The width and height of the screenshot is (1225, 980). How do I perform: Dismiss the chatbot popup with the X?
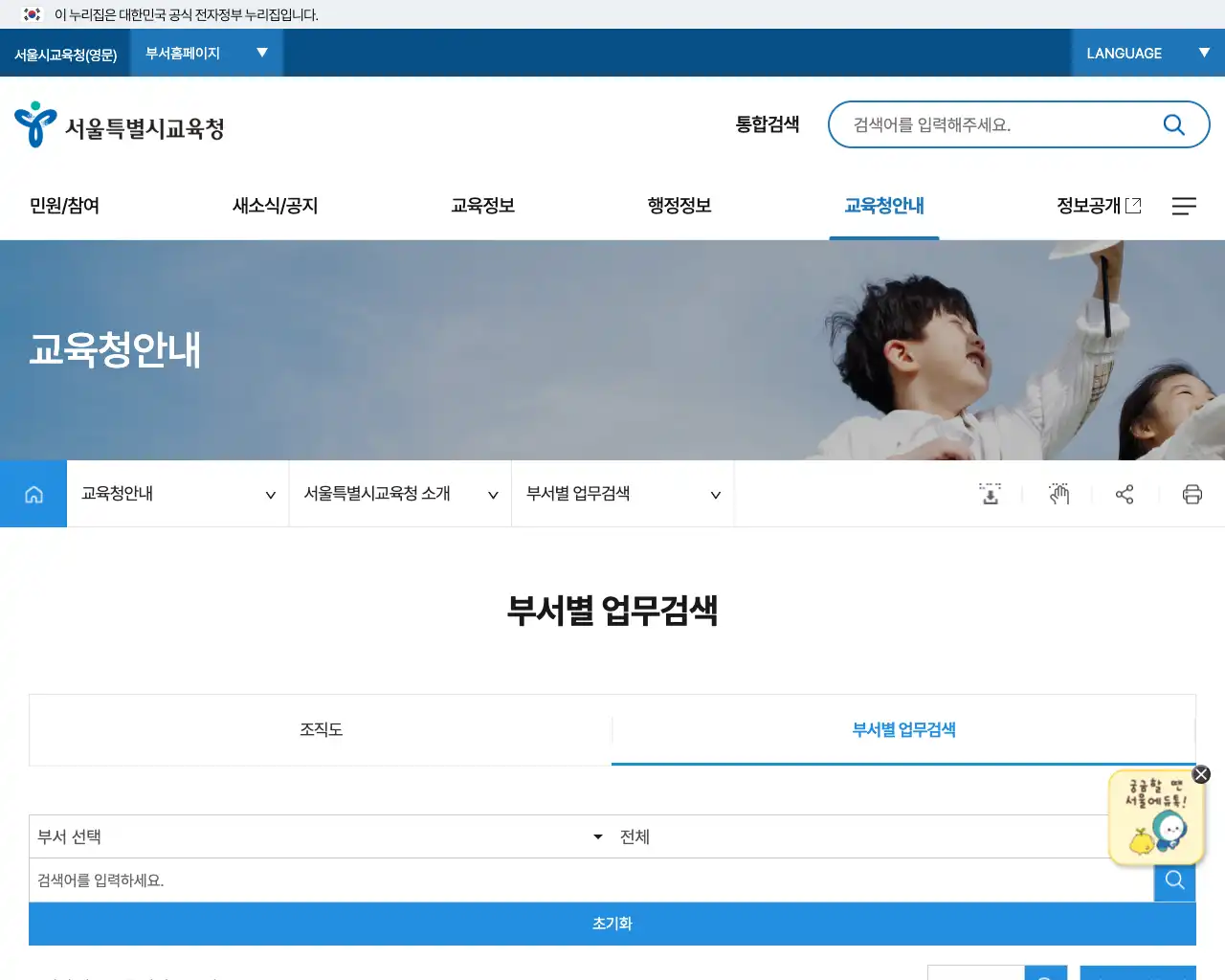tap(1201, 774)
